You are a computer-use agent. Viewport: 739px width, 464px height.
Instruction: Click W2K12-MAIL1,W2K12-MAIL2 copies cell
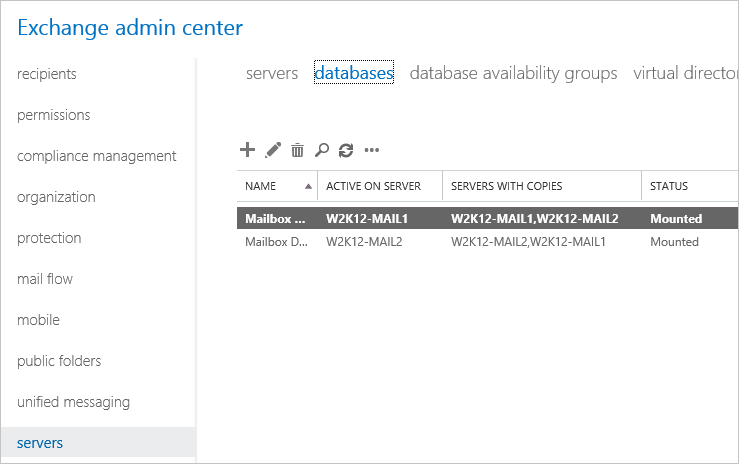(534, 219)
